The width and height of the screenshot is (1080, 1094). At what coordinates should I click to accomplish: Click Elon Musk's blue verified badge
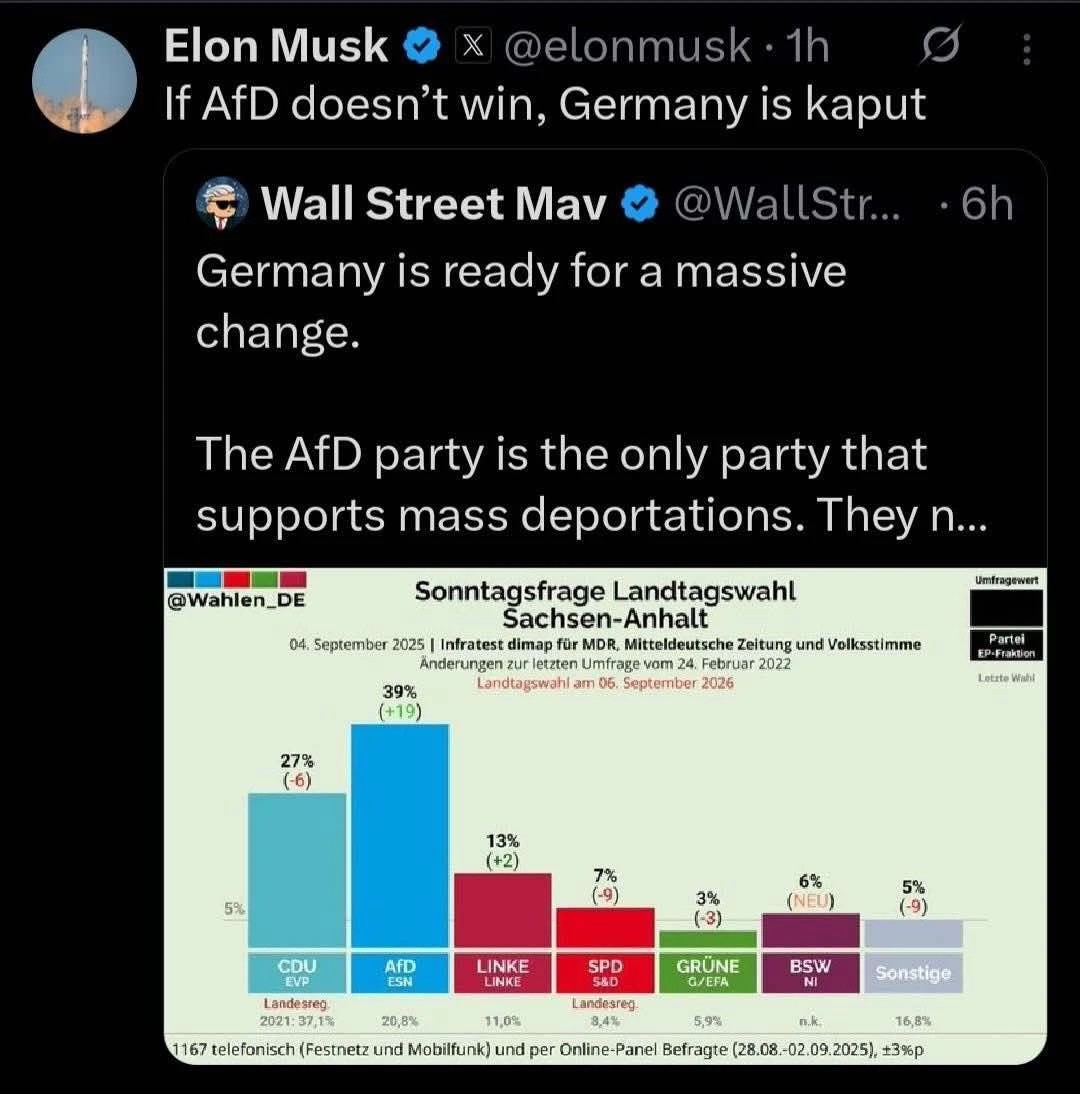(421, 47)
